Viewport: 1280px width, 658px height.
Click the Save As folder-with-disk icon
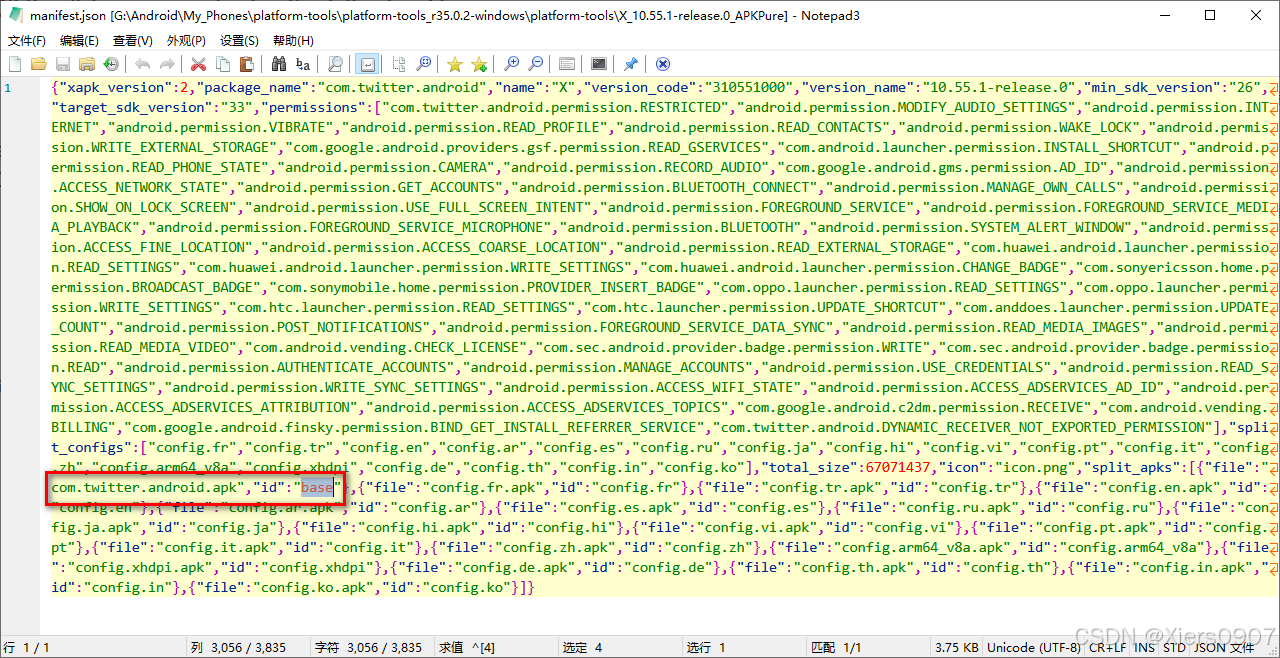pyautogui.click(x=87, y=64)
